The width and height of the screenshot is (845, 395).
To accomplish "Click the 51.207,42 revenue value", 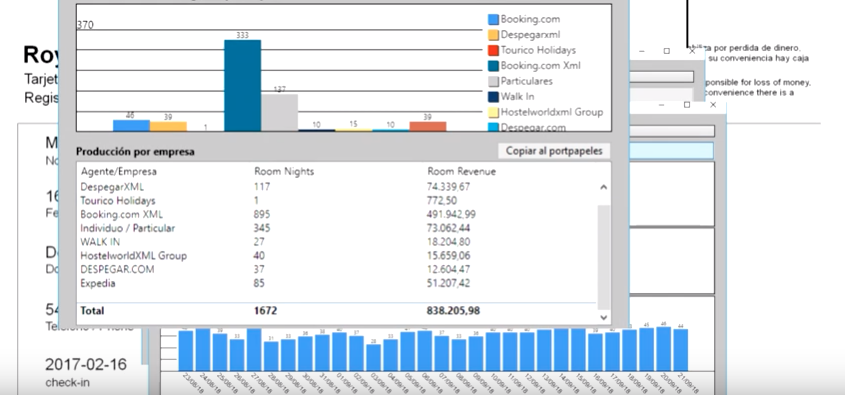I will [448, 283].
